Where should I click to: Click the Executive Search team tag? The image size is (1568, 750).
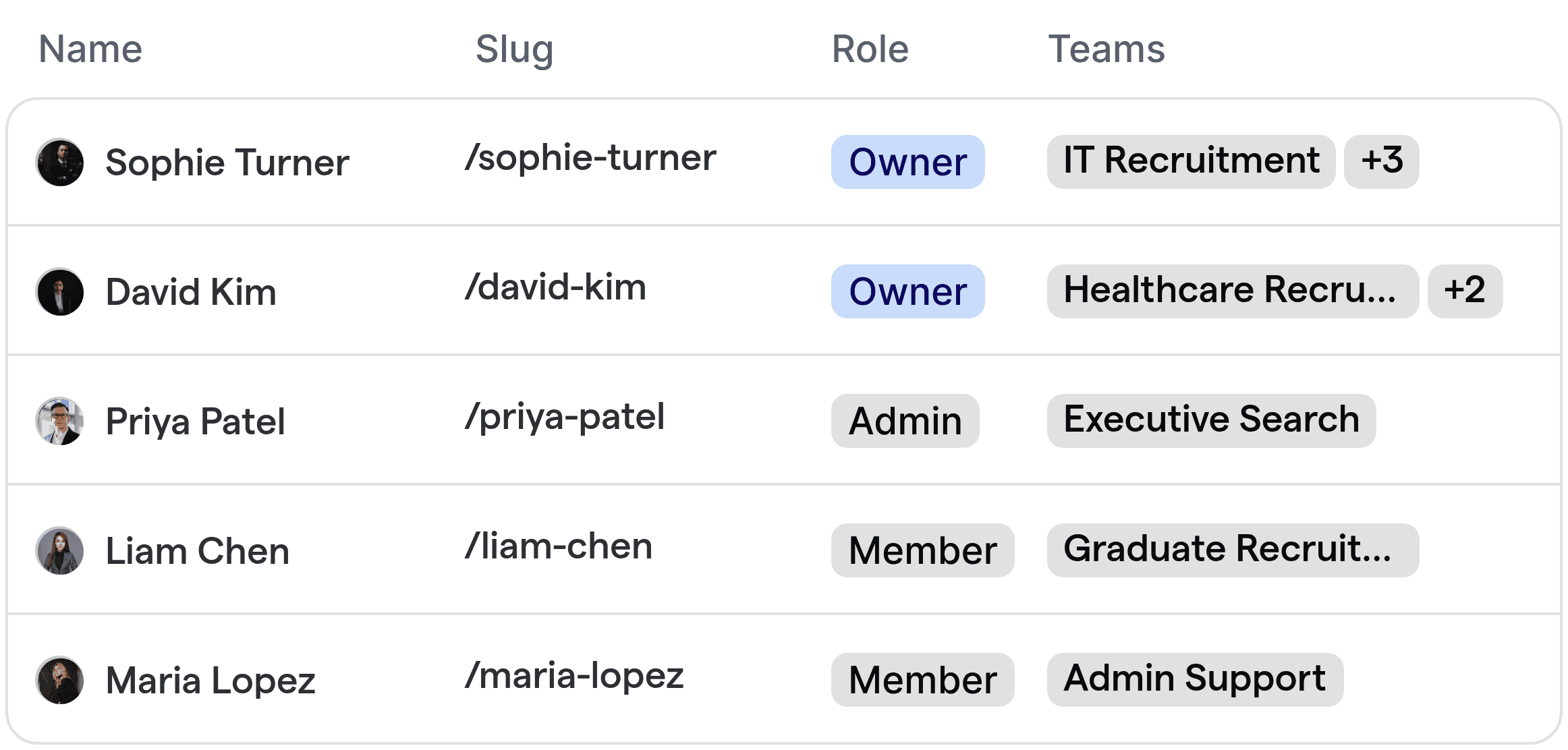tap(1211, 420)
